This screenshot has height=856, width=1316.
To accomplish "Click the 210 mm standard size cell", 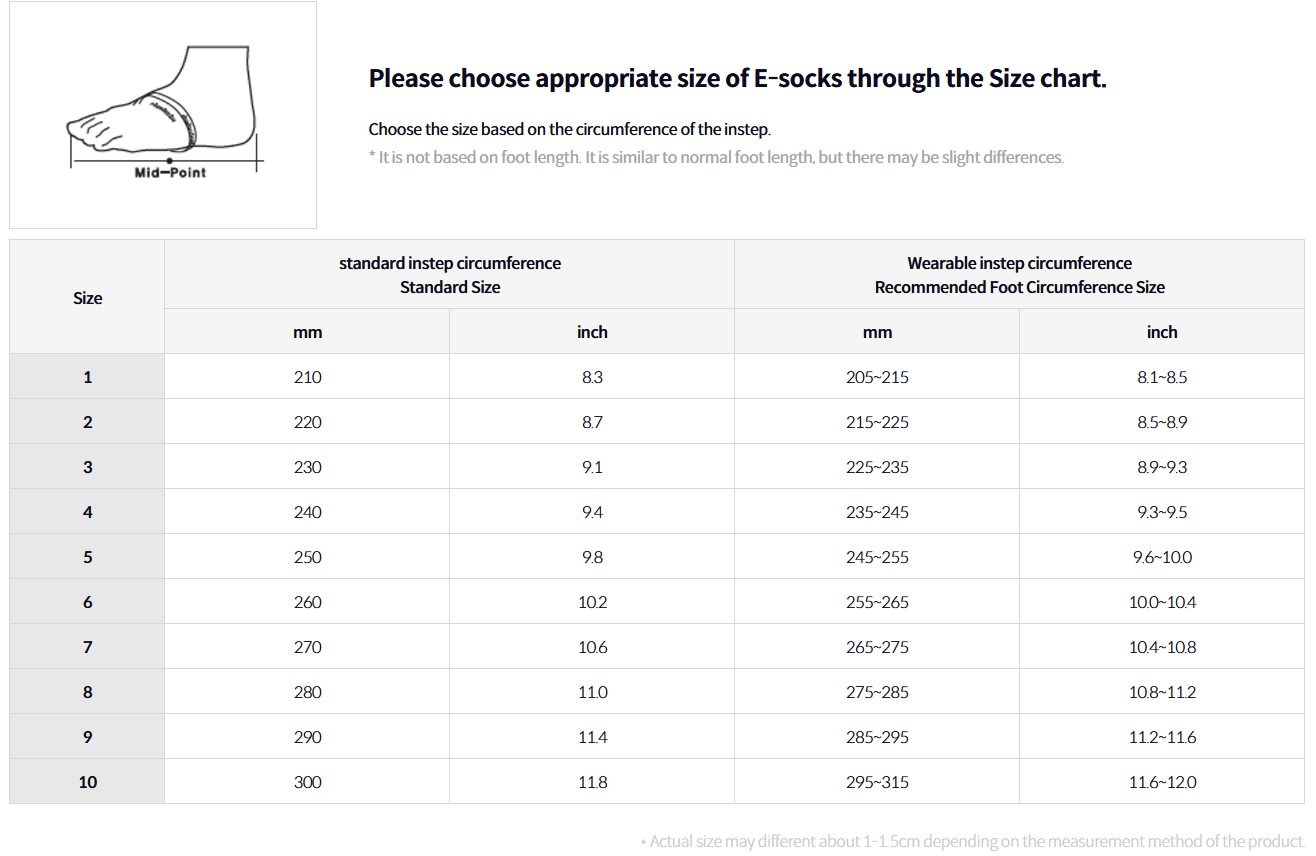I will [307, 377].
